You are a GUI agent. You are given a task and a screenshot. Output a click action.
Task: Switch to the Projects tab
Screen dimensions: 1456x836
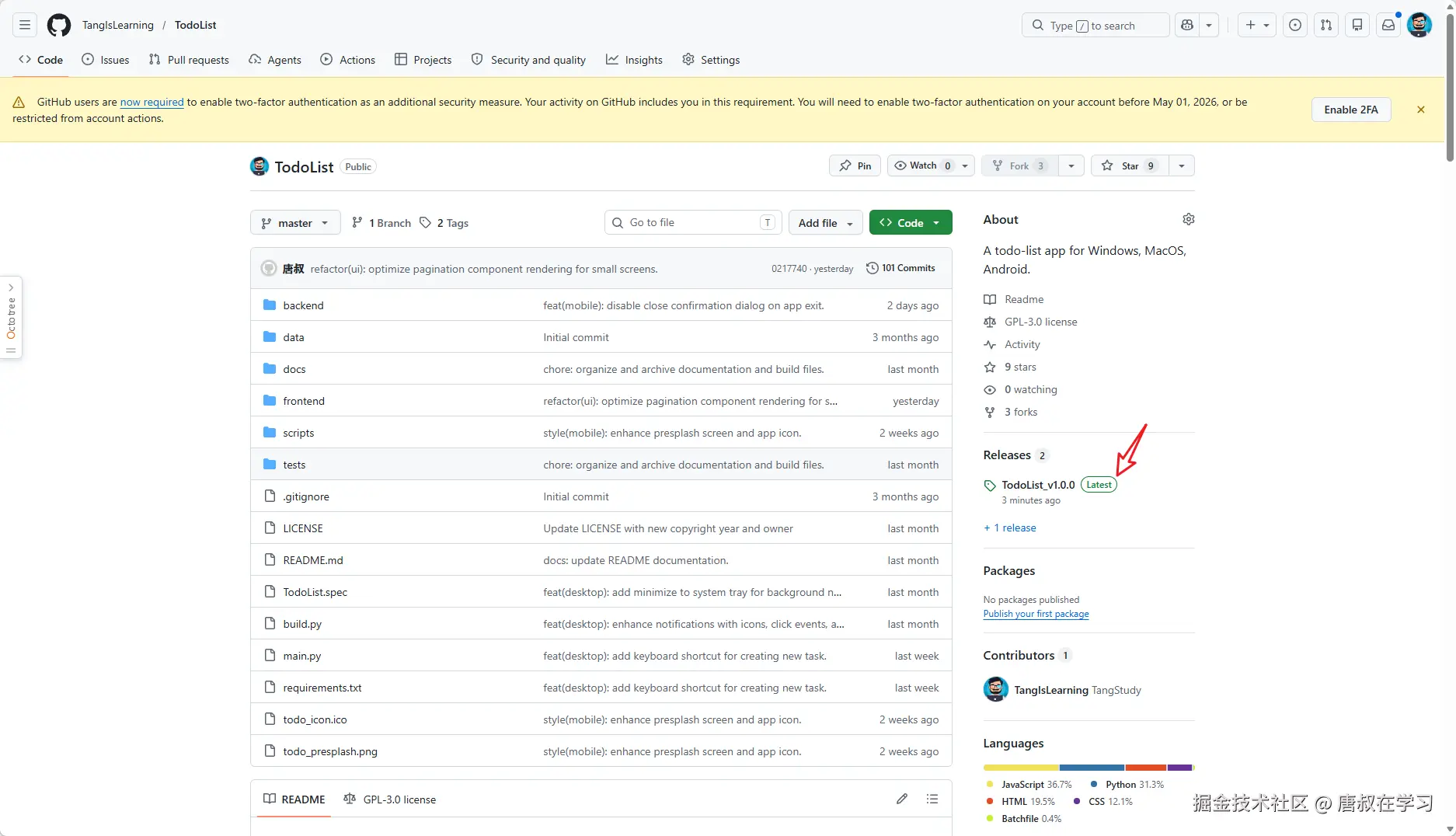[423, 60]
